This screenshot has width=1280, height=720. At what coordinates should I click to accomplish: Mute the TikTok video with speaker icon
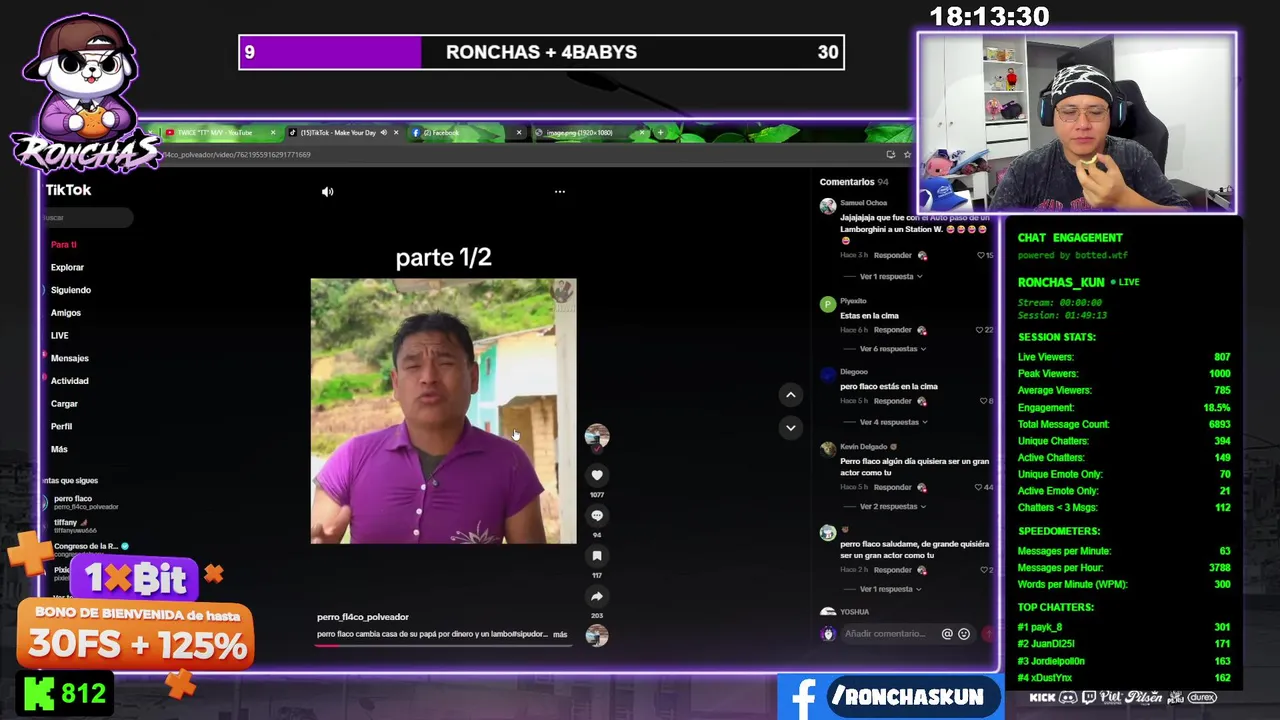pos(327,191)
